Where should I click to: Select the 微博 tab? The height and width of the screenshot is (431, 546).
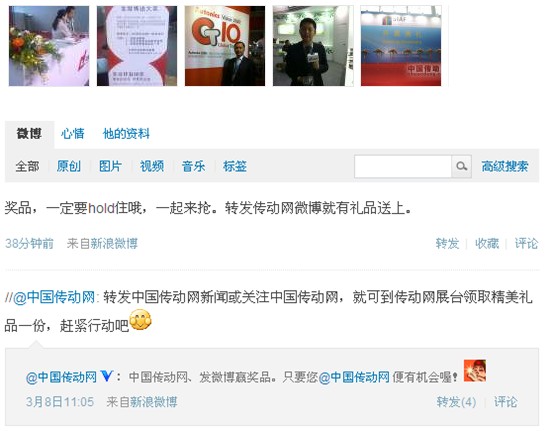point(29,134)
